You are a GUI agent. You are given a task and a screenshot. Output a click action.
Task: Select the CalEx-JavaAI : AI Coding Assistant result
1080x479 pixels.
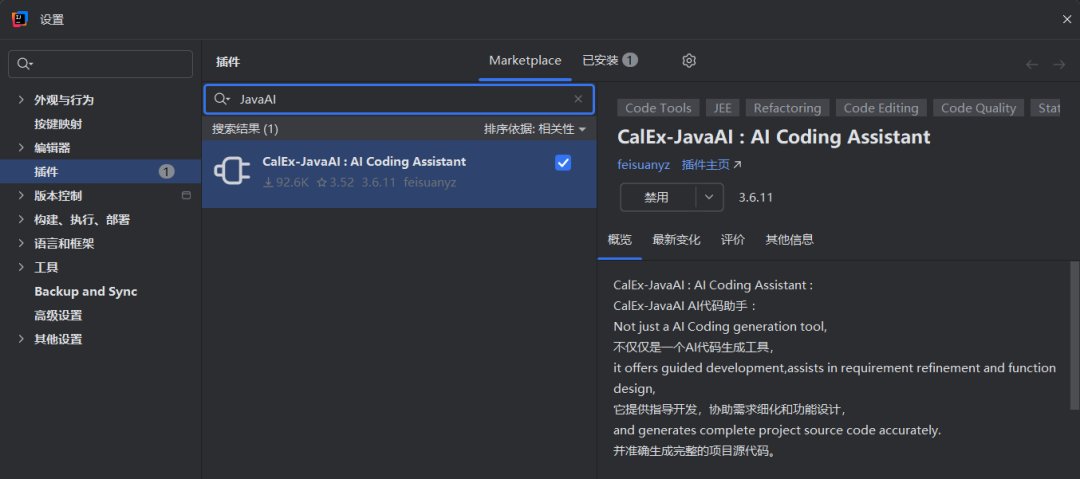pyautogui.click(x=399, y=174)
